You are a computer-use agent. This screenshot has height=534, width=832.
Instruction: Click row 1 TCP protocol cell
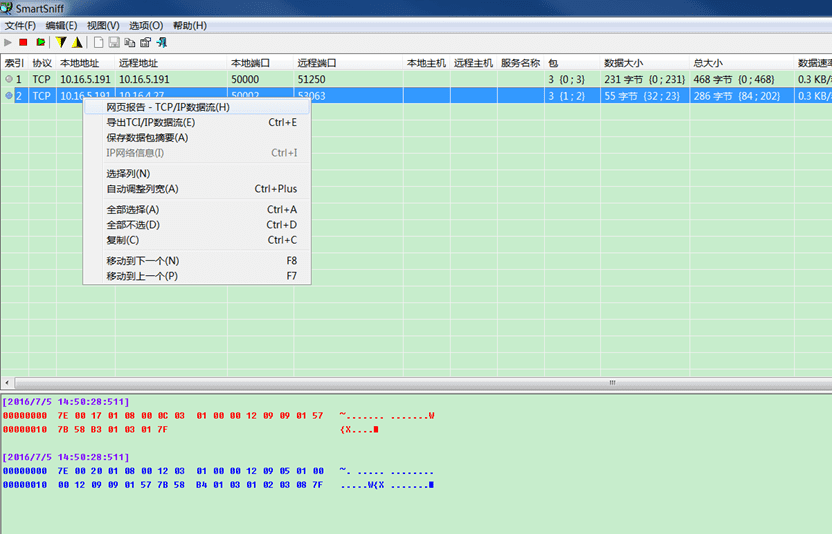41,80
